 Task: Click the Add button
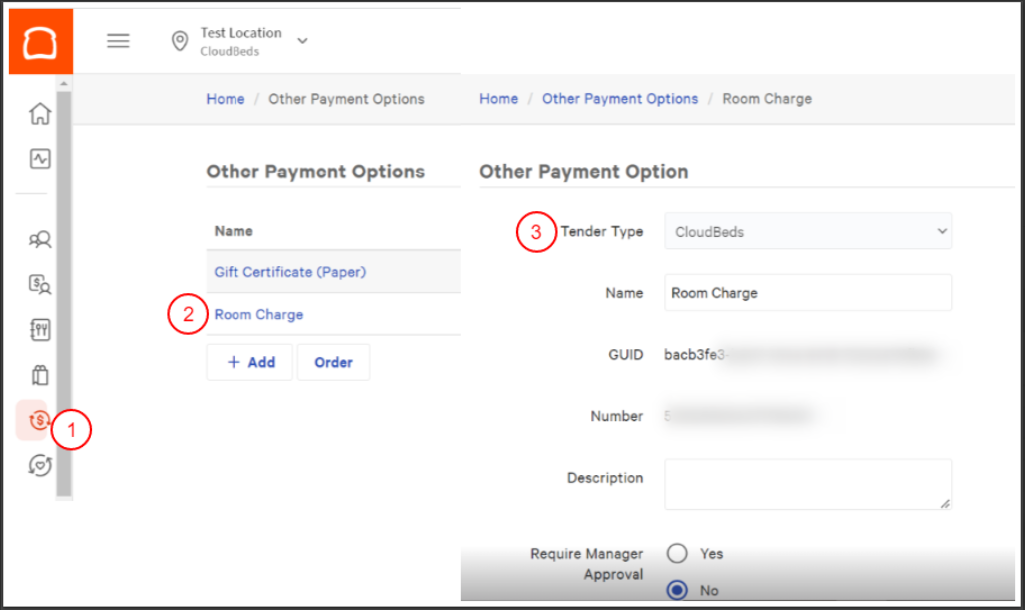pyautogui.click(x=250, y=362)
